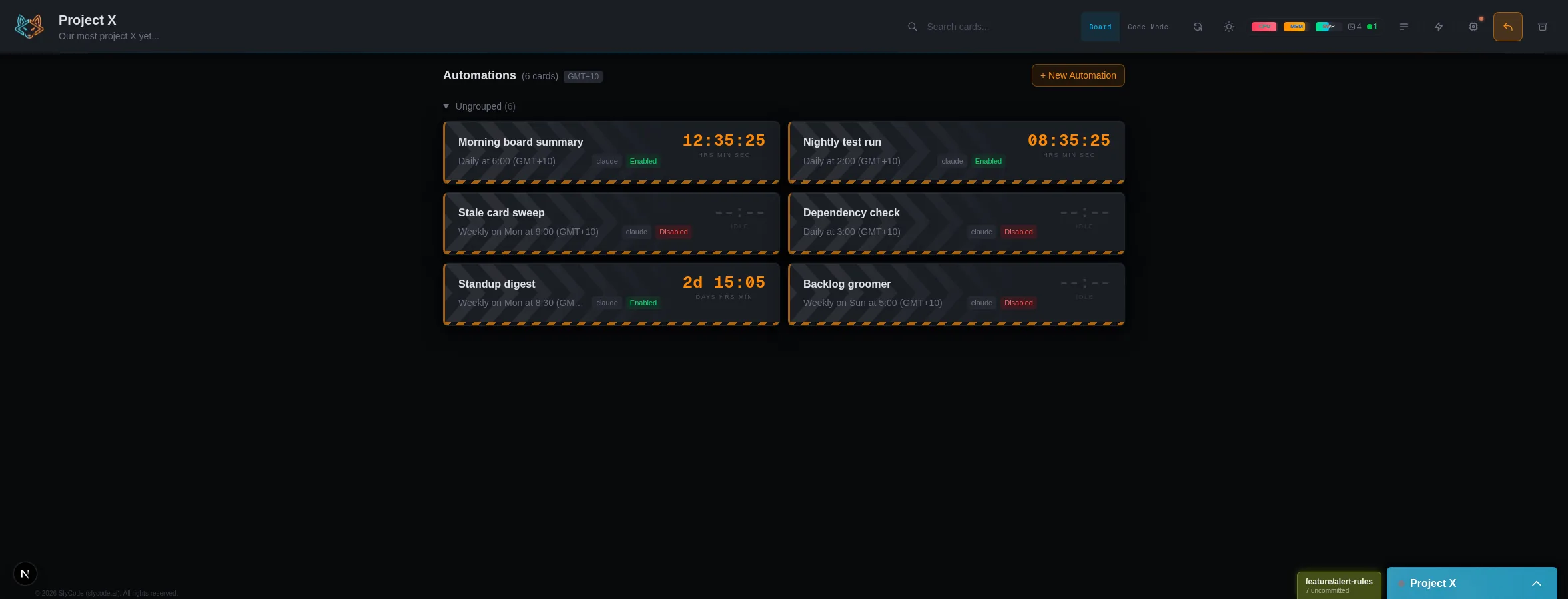Click the idle timer on Backlog groomer
Image resolution: width=1568 pixels, height=599 pixels.
coord(1084,284)
